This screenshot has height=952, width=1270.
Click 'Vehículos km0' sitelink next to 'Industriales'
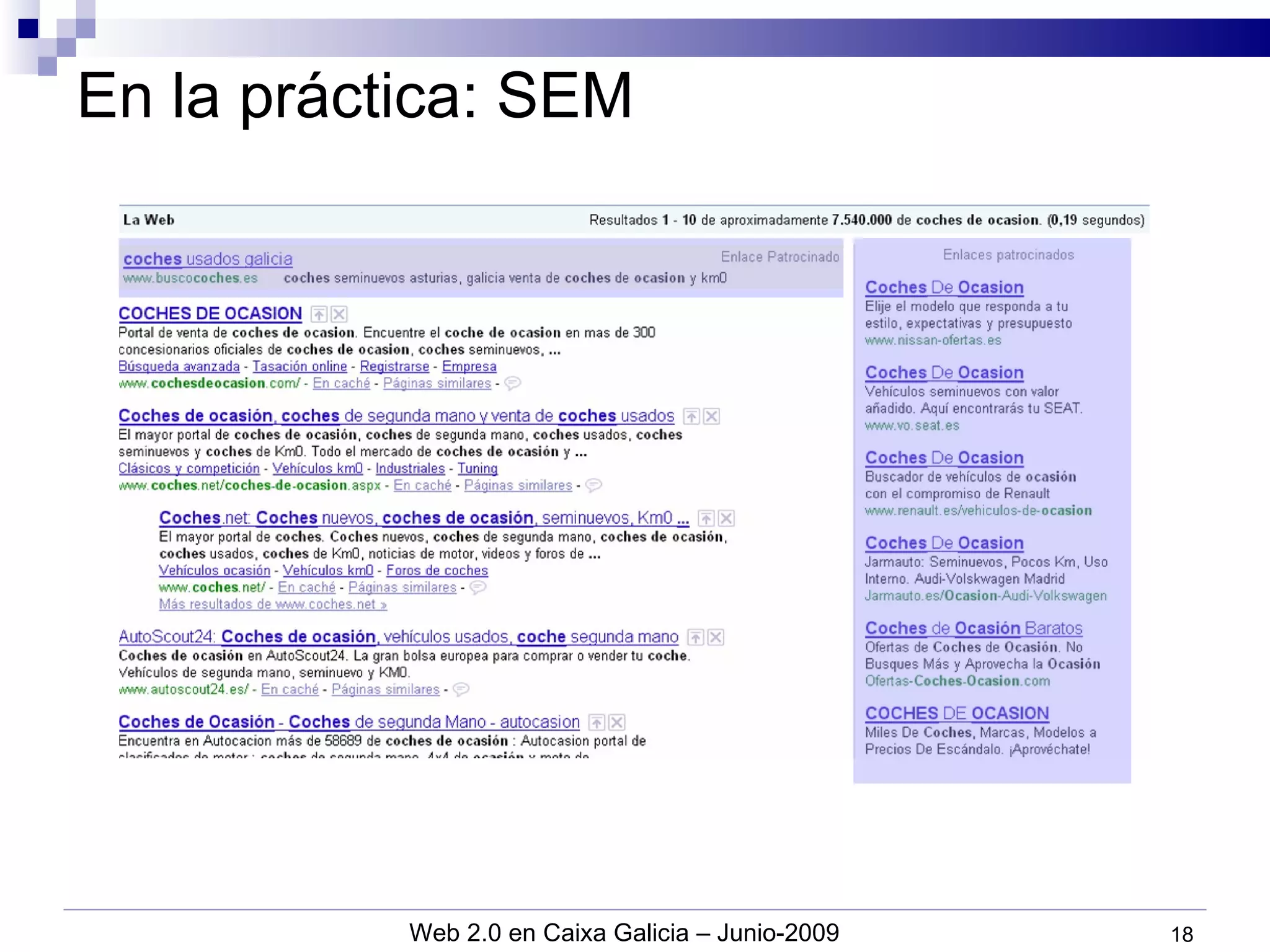[317, 469]
